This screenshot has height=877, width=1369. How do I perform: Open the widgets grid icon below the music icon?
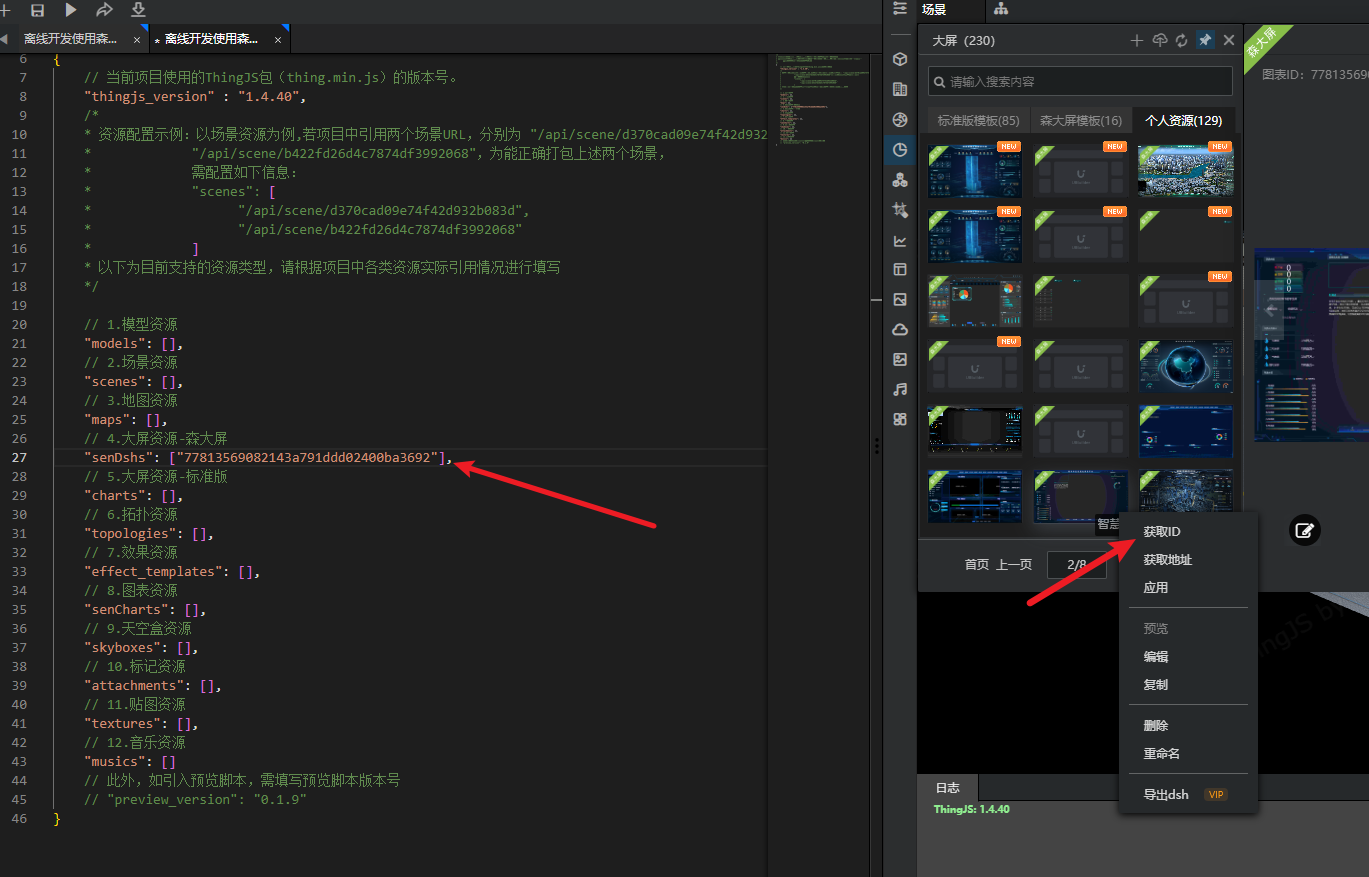pos(900,419)
